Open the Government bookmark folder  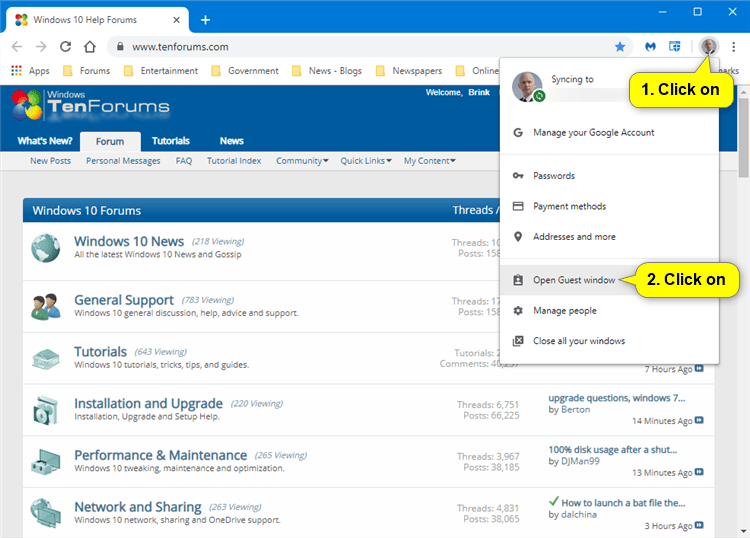tap(244, 71)
